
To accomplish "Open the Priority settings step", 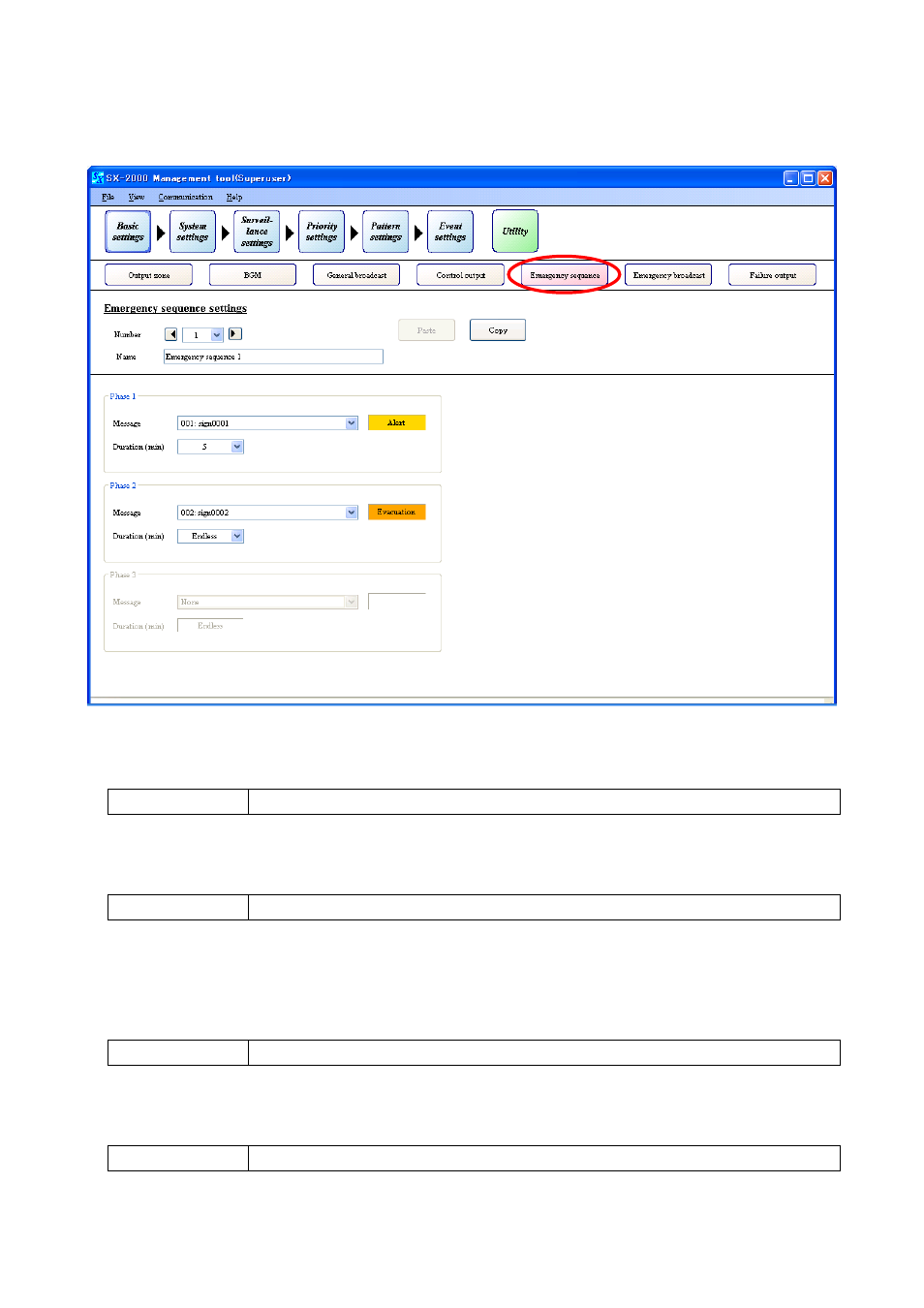I will click(322, 232).
